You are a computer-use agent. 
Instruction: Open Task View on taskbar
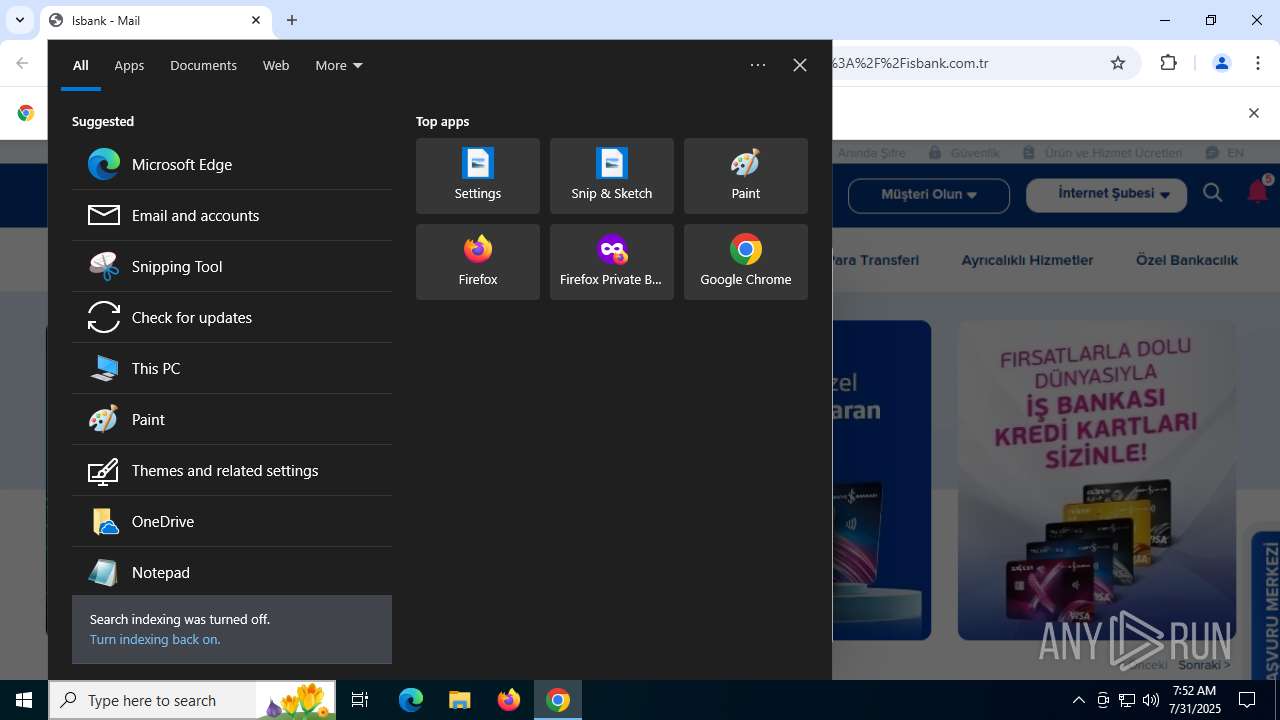tap(361, 700)
